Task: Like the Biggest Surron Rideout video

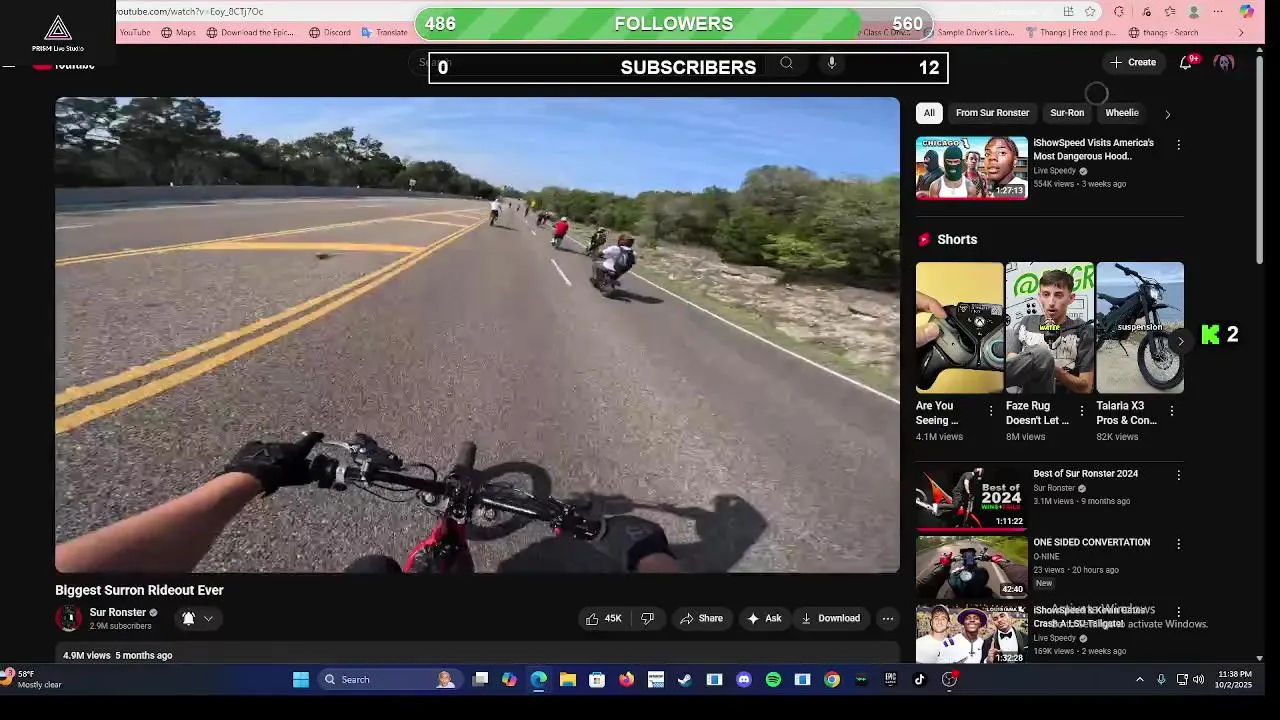Action: tap(603, 618)
